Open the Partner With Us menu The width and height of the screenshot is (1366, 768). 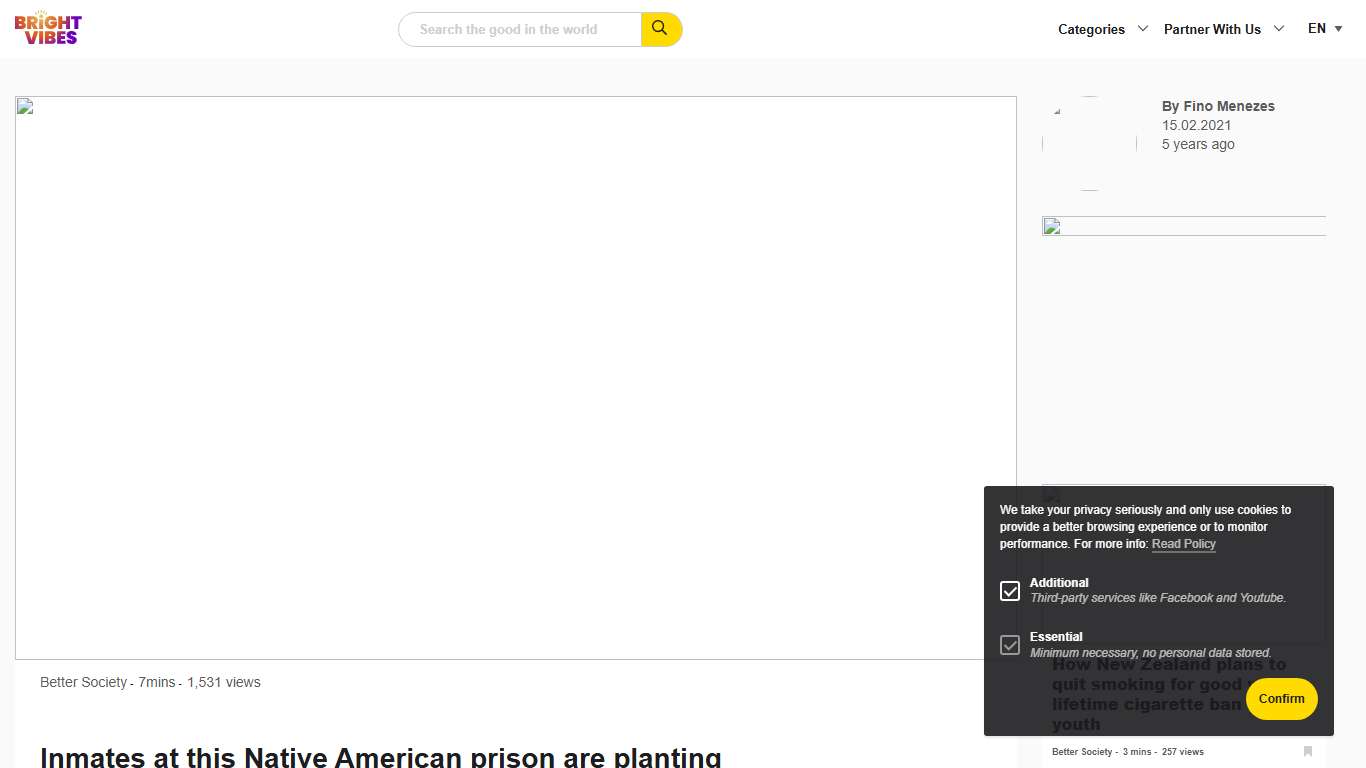click(x=1212, y=29)
